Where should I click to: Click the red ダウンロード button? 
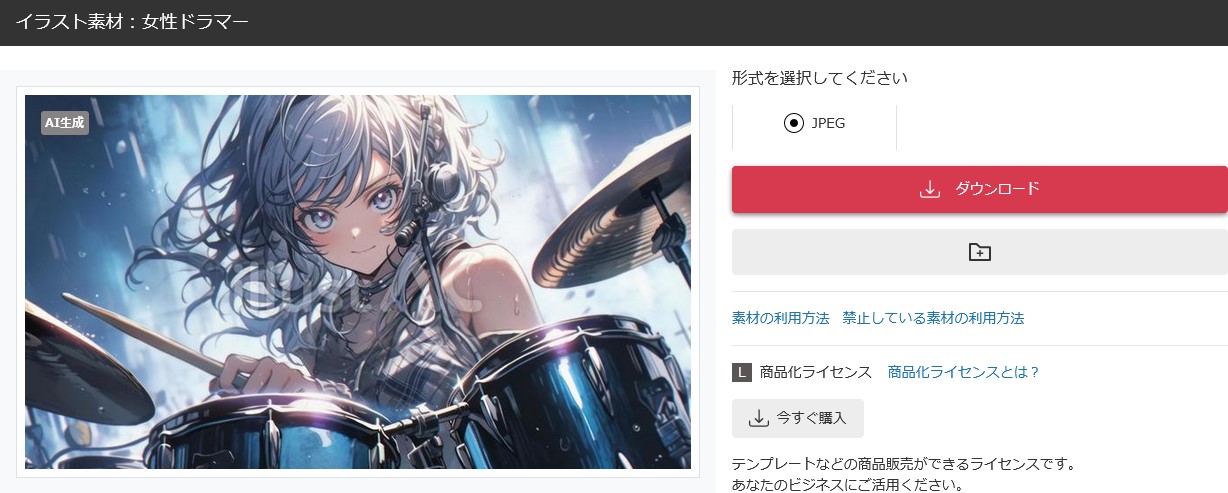980,189
